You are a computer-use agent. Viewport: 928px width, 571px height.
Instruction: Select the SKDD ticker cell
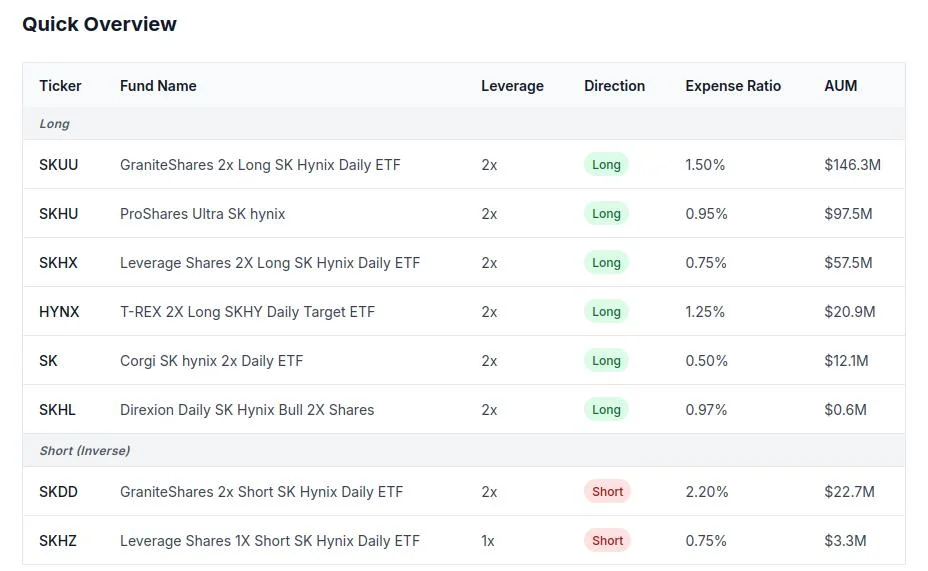point(58,492)
